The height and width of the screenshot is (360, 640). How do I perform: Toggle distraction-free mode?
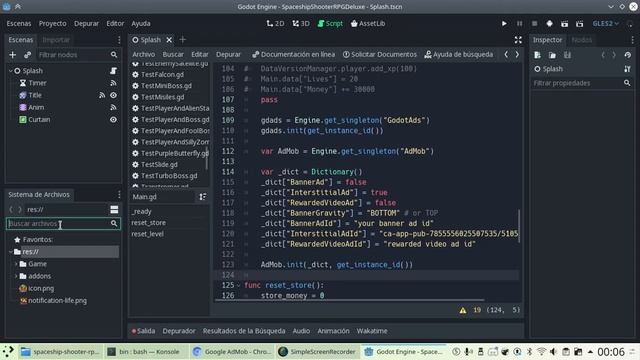pos(518,40)
